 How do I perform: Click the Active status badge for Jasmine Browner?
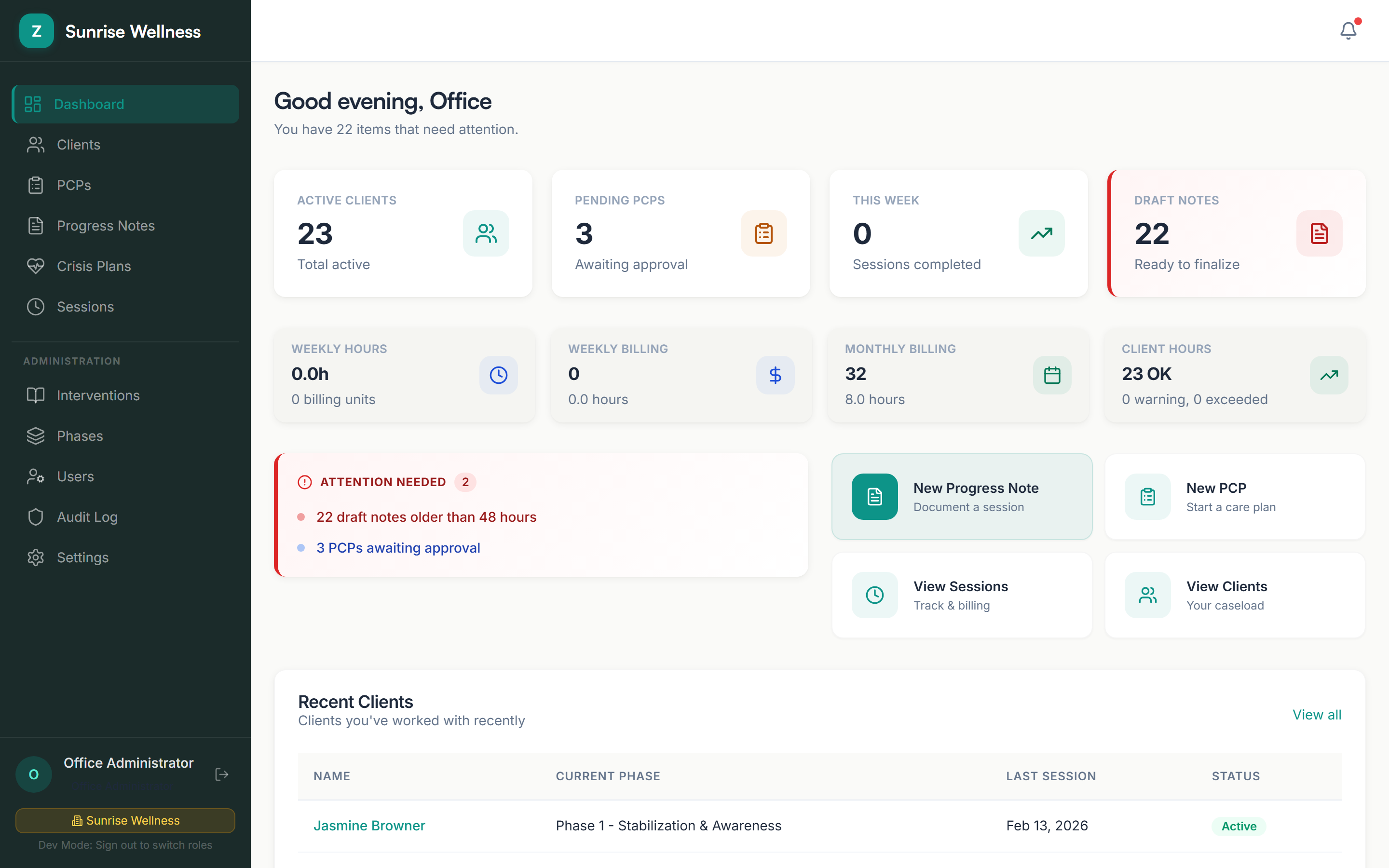pyautogui.click(x=1238, y=826)
